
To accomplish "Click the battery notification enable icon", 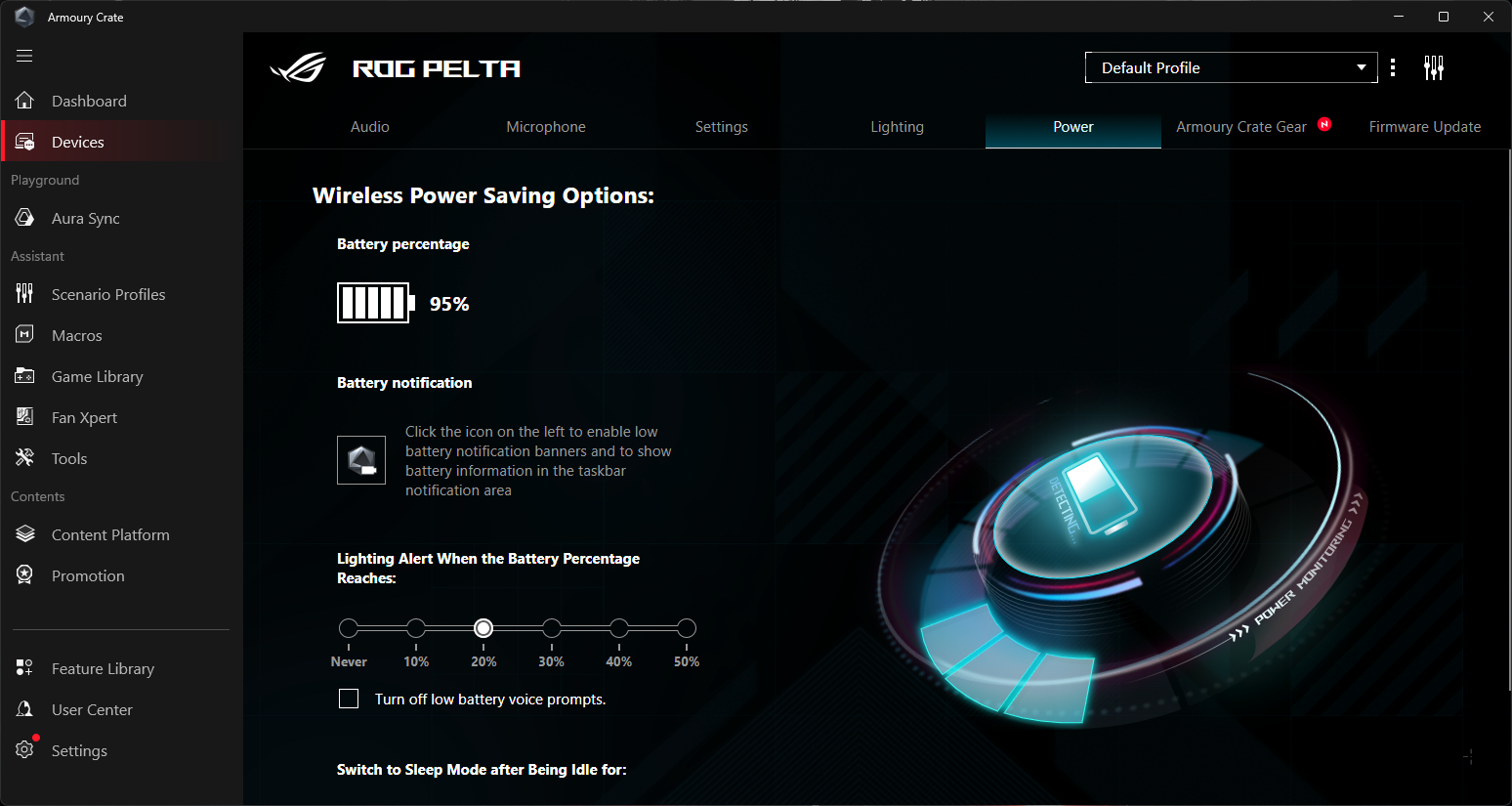I will tap(361, 460).
